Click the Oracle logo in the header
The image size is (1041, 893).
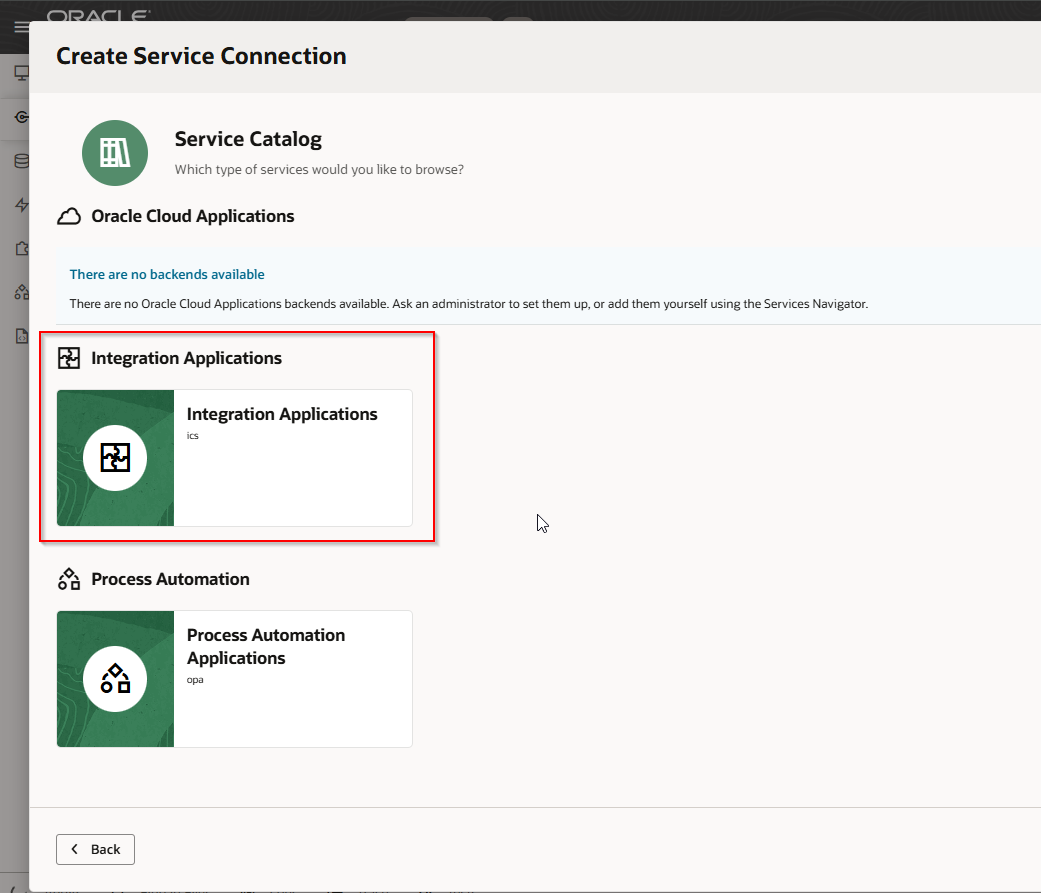point(99,15)
